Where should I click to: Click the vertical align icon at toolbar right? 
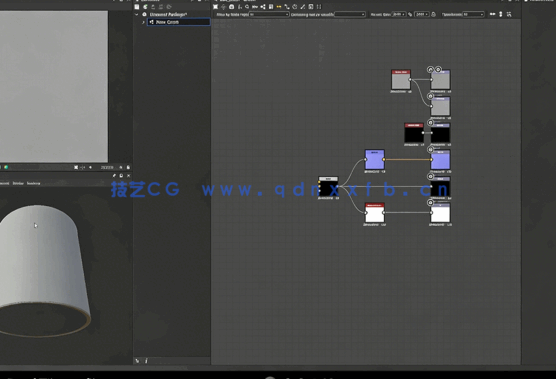(501, 14)
